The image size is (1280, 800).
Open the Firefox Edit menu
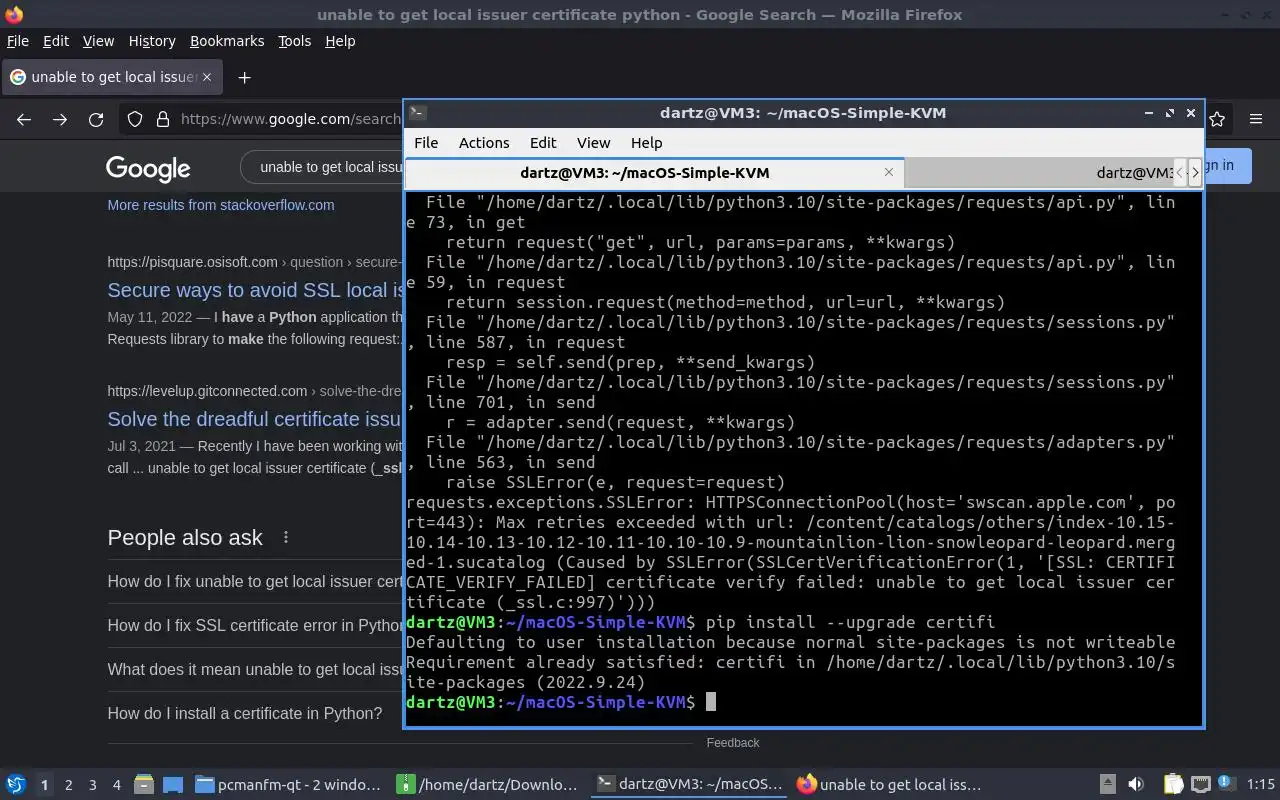pyautogui.click(x=56, y=41)
